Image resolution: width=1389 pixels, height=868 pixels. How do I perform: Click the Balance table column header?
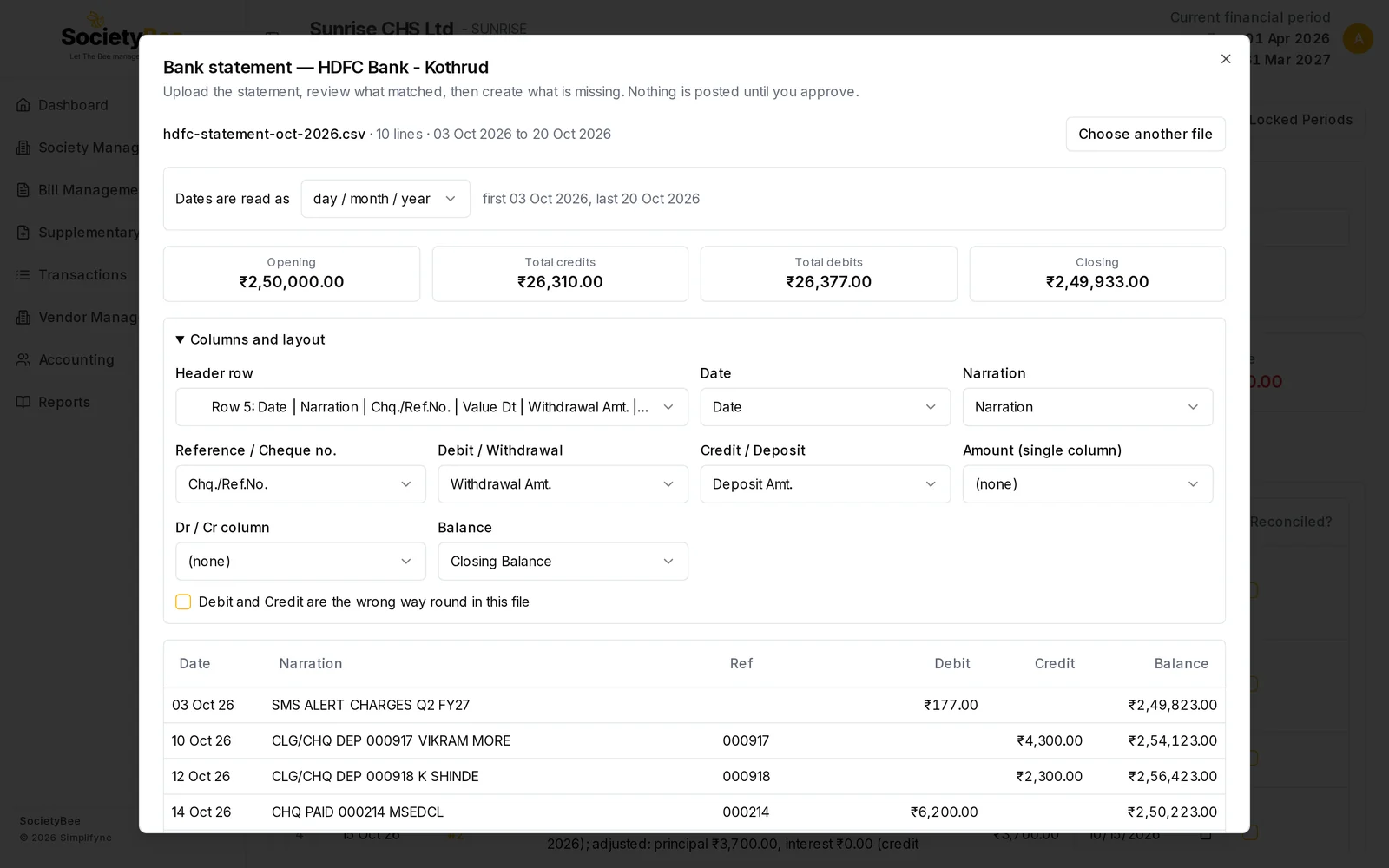coord(1182,663)
